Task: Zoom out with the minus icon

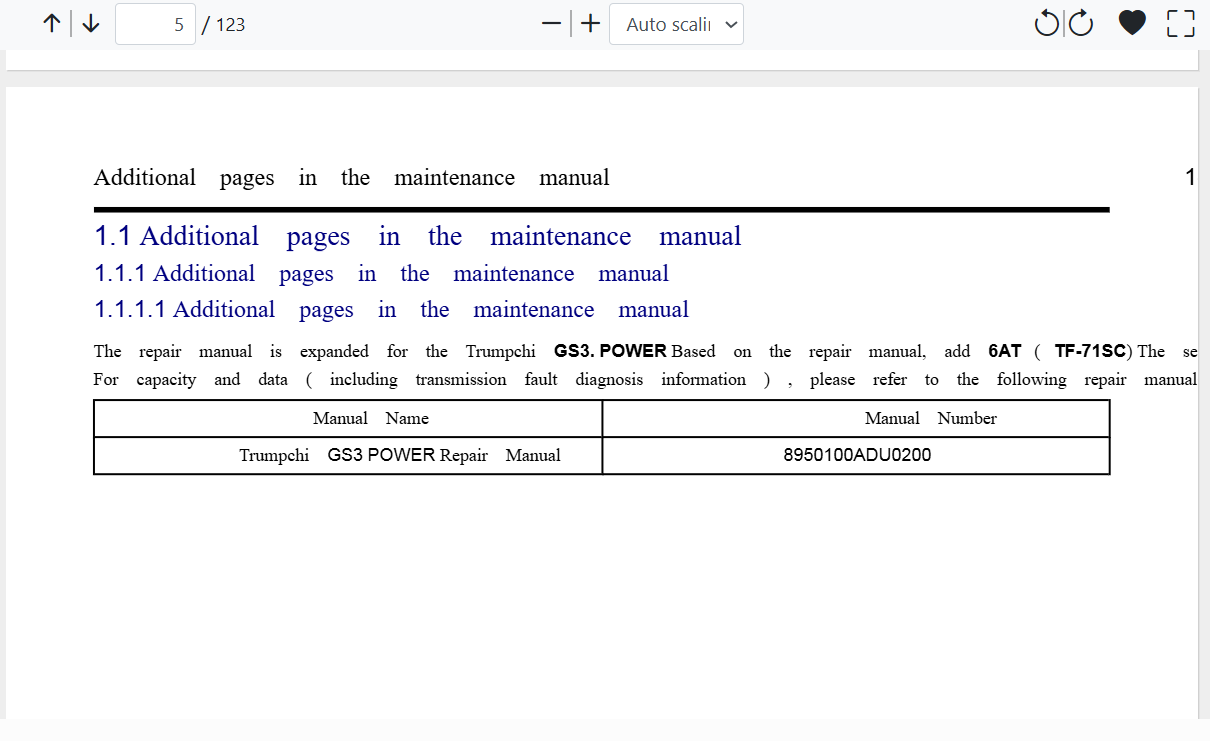Action: (551, 24)
